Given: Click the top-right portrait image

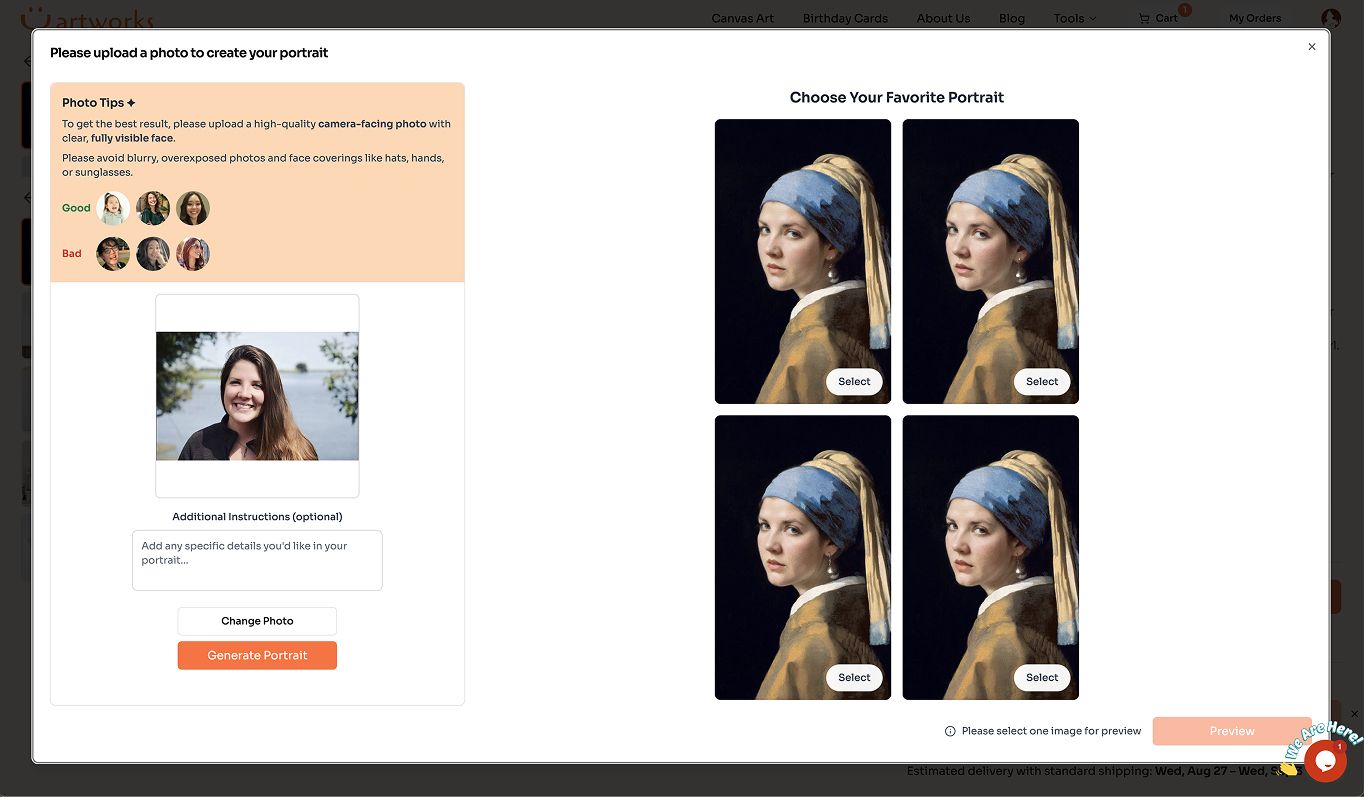Looking at the screenshot, I should click(x=991, y=261).
